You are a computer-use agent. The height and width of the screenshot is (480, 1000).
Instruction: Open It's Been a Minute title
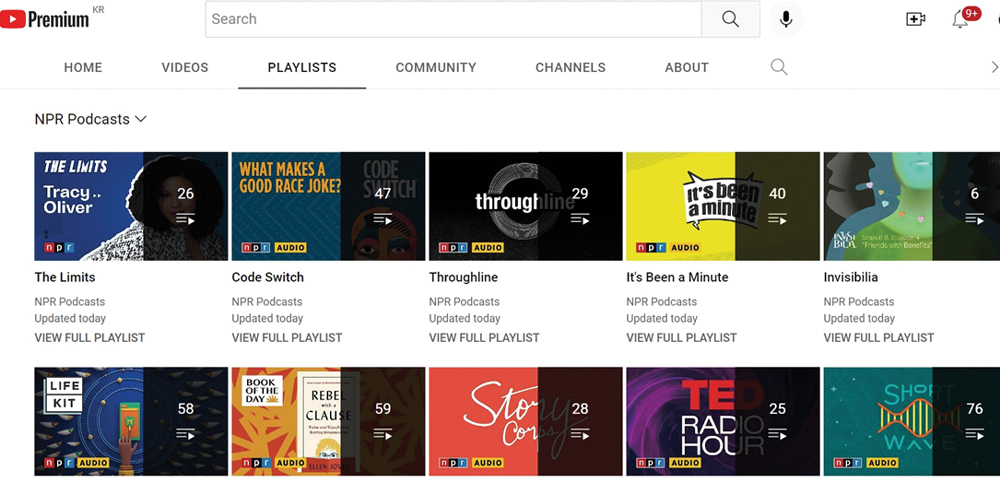(x=677, y=277)
